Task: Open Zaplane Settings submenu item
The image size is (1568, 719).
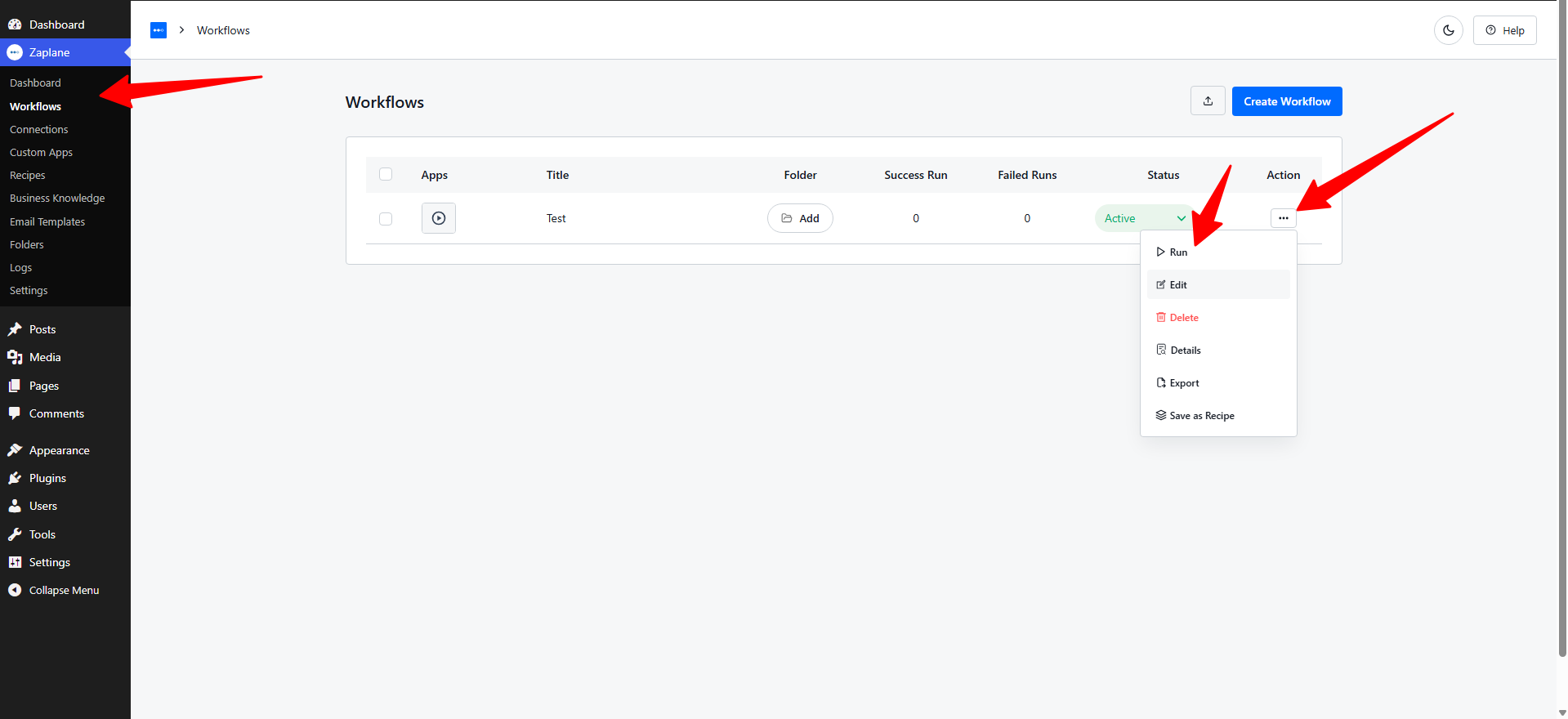Action: tap(29, 290)
